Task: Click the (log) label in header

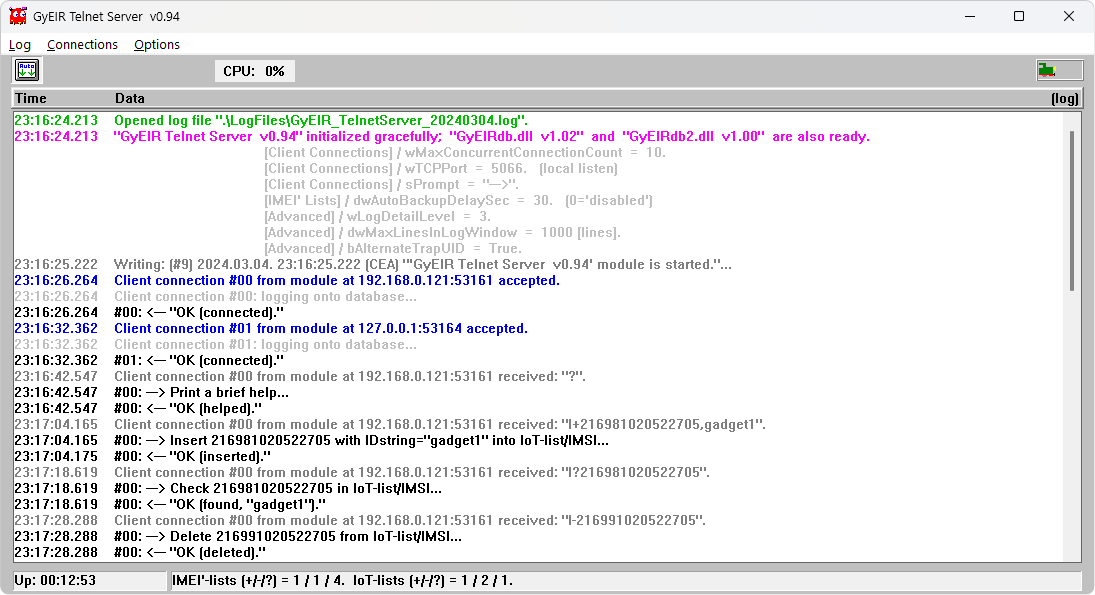Action: point(1065,98)
